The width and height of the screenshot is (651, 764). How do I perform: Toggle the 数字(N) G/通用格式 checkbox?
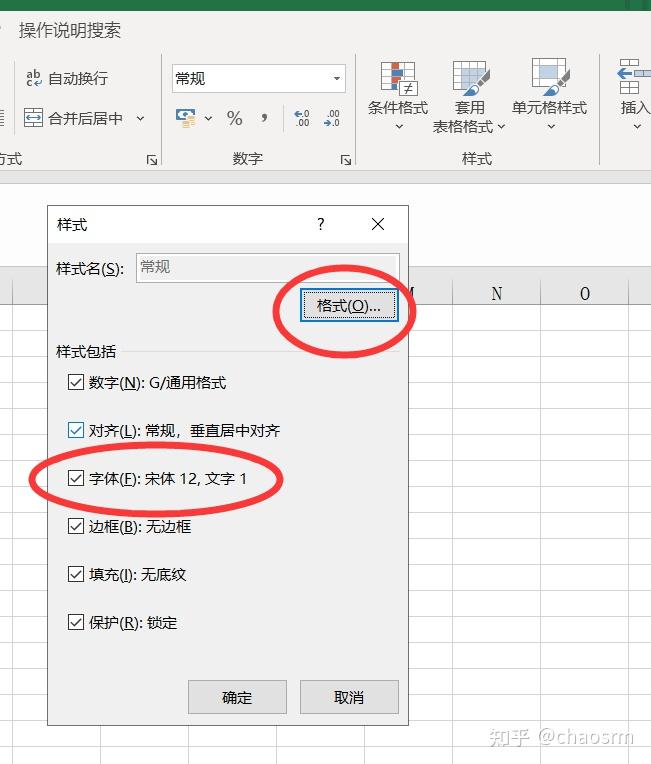point(76,382)
